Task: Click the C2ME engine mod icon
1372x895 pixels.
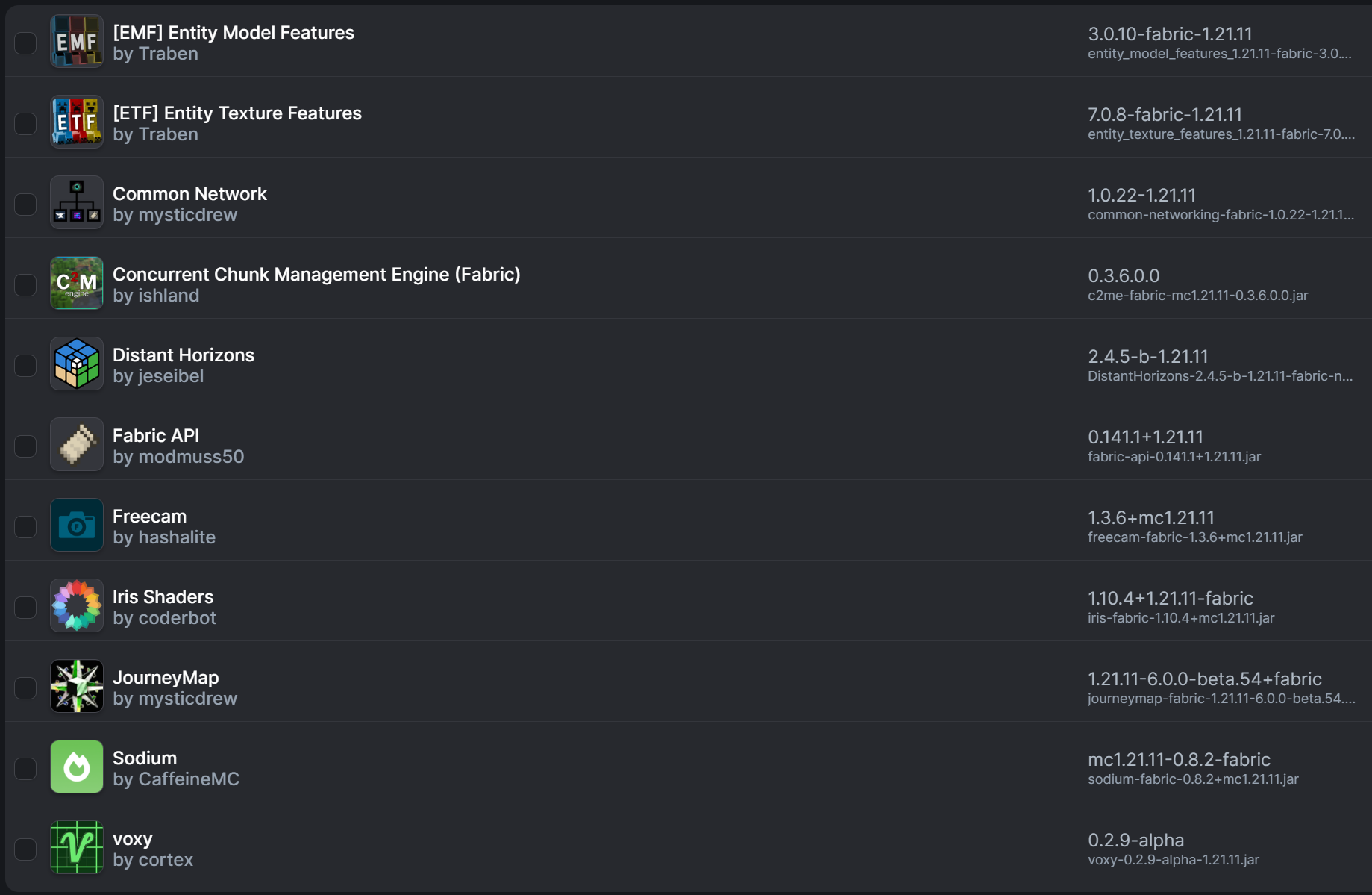Action: [x=76, y=284]
